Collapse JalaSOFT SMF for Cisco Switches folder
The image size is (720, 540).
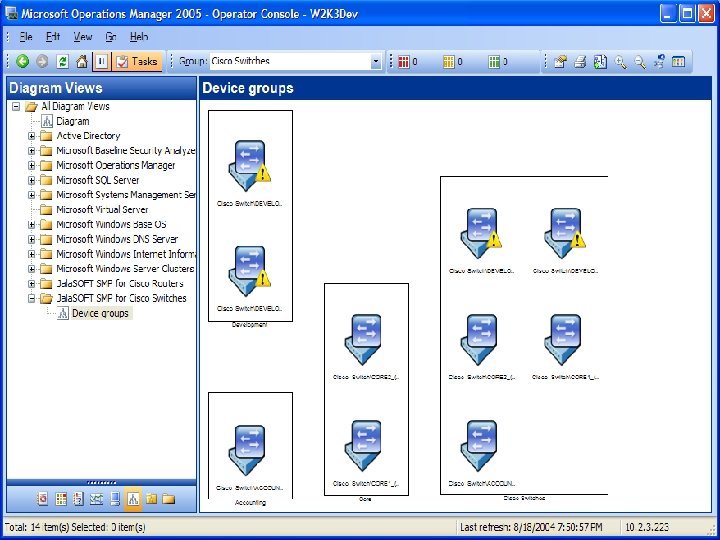click(31, 298)
